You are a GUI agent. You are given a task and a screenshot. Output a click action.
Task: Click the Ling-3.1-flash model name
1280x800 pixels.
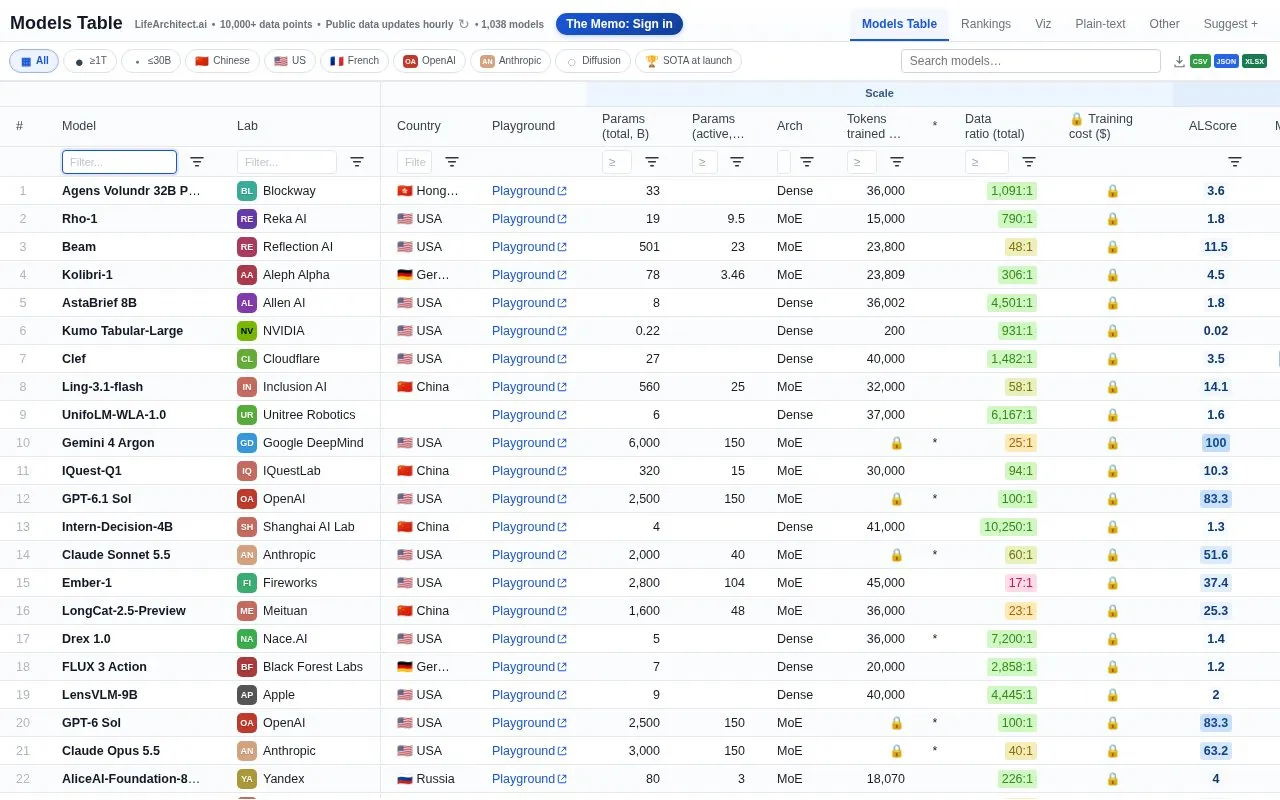point(102,387)
